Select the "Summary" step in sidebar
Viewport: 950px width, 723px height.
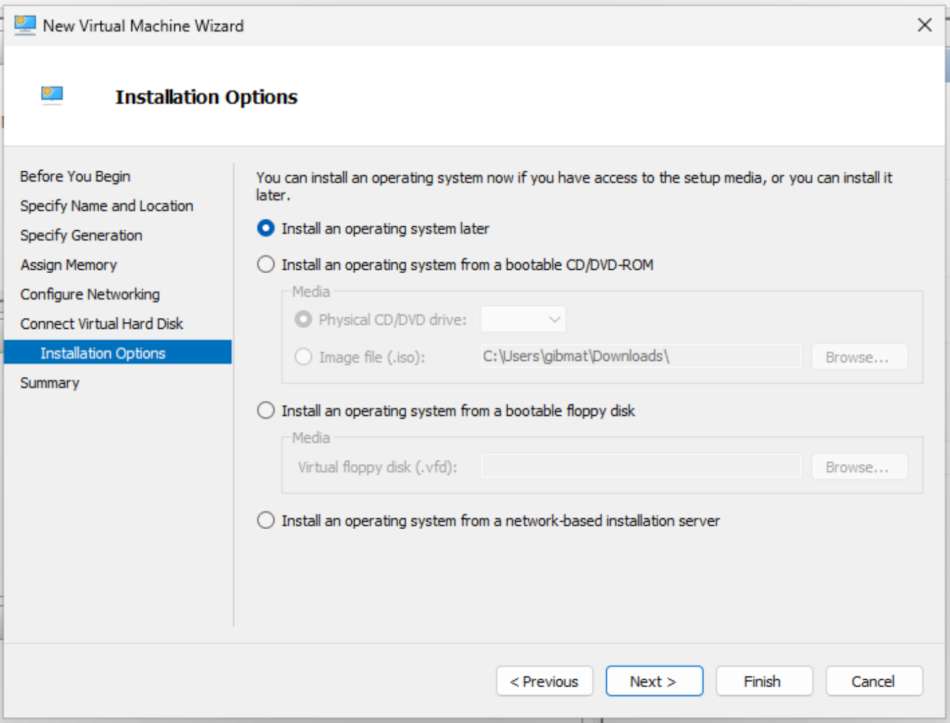[x=49, y=382]
